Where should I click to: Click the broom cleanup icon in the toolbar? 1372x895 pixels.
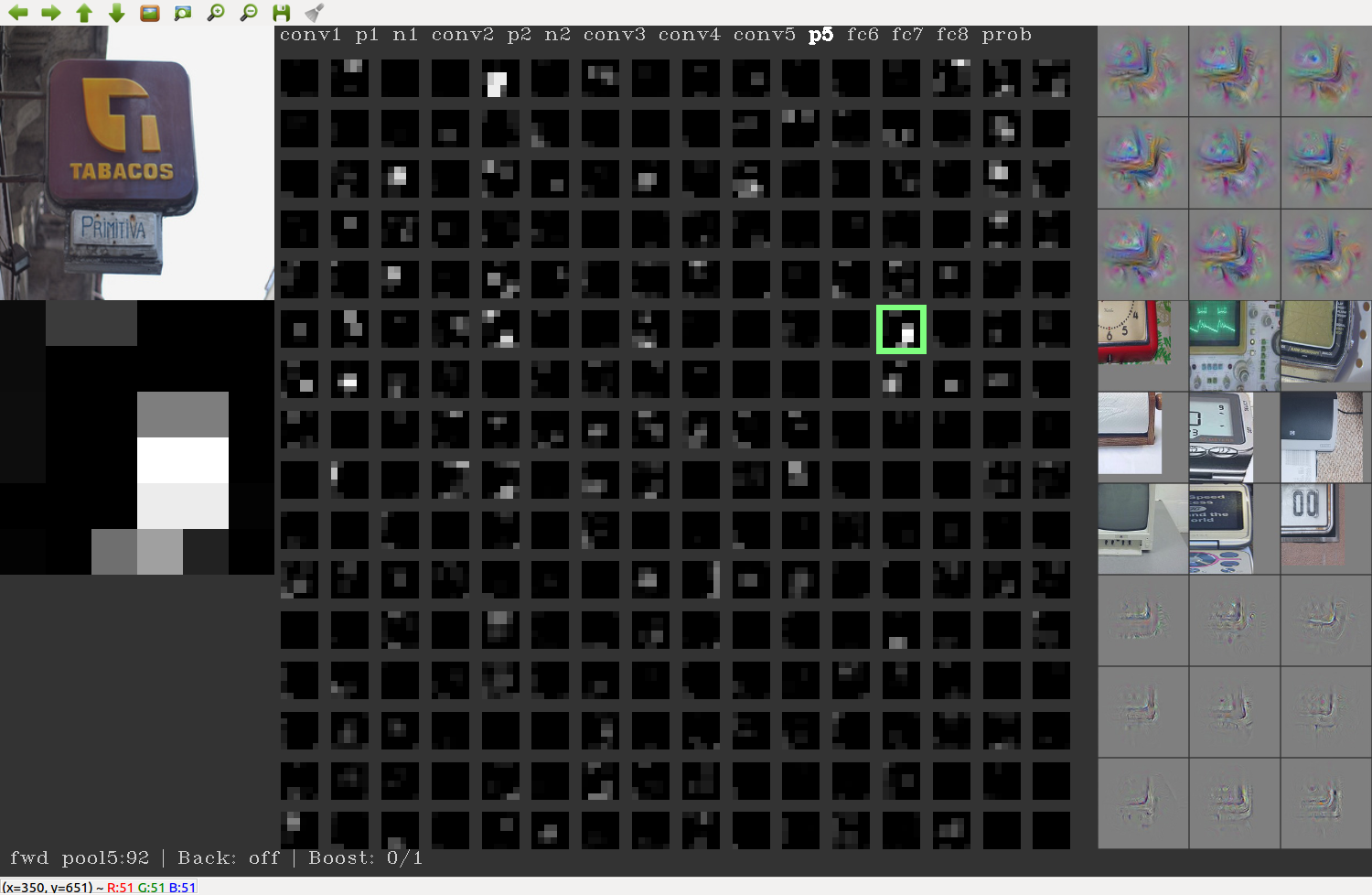click(x=314, y=13)
